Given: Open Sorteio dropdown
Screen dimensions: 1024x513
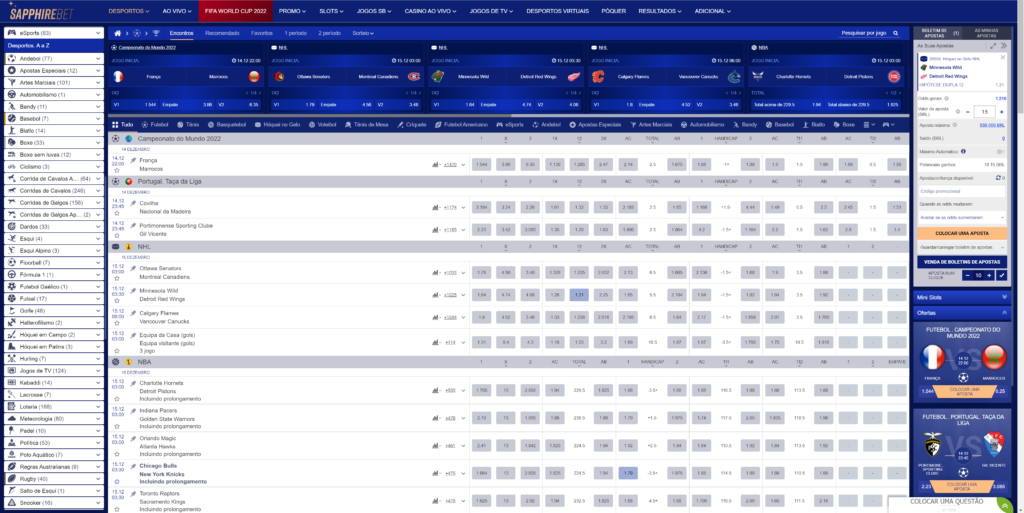Looking at the screenshot, I should coord(362,33).
